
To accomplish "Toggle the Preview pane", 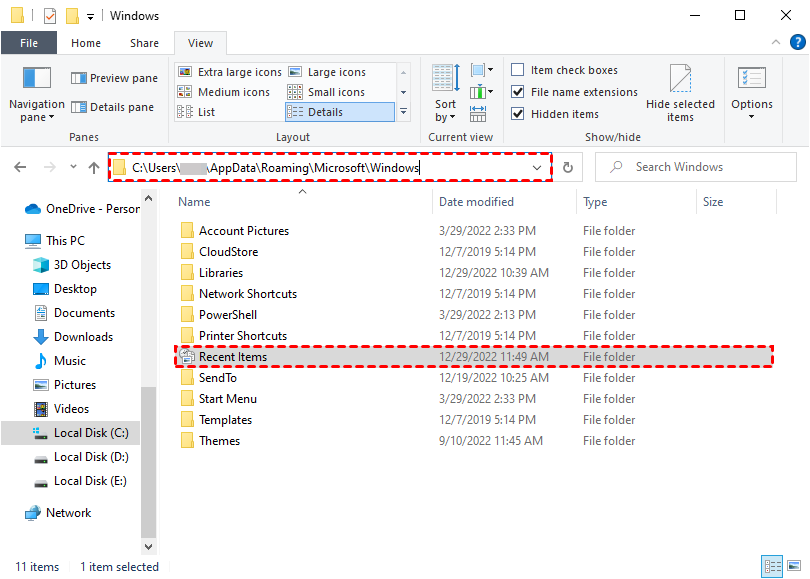I will [x=115, y=78].
